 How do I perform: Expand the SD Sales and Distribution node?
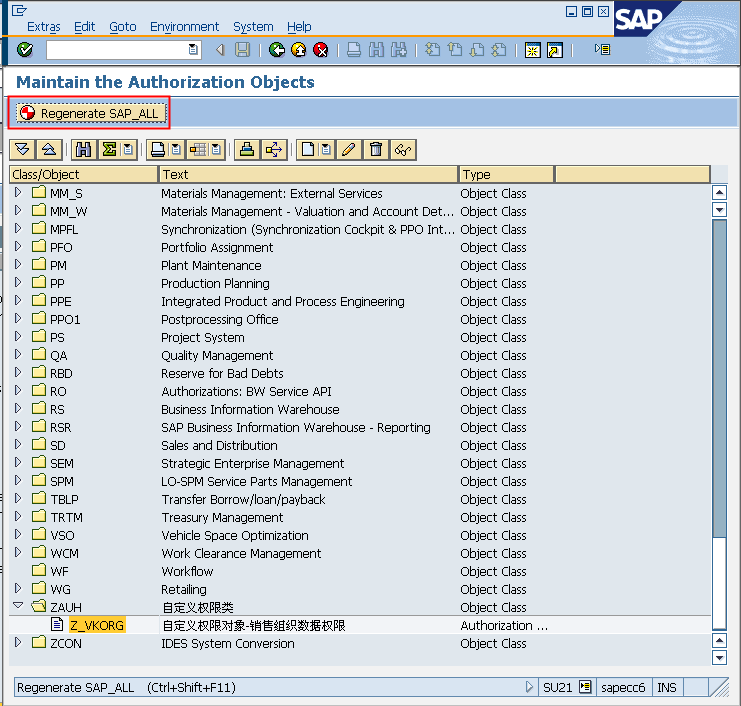point(18,444)
